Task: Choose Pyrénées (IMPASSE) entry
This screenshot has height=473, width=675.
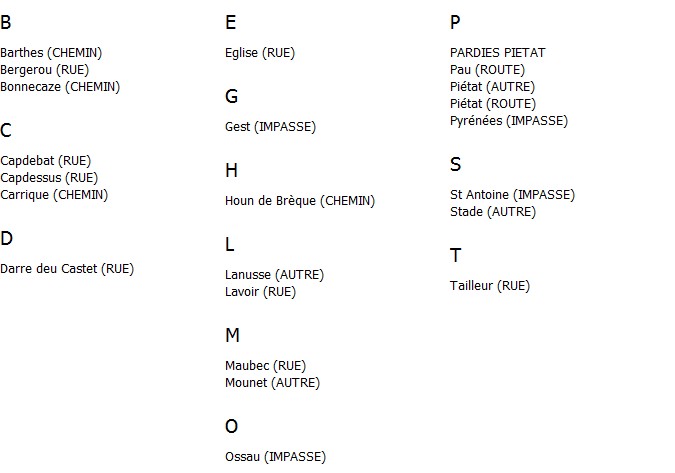Action: click(509, 121)
